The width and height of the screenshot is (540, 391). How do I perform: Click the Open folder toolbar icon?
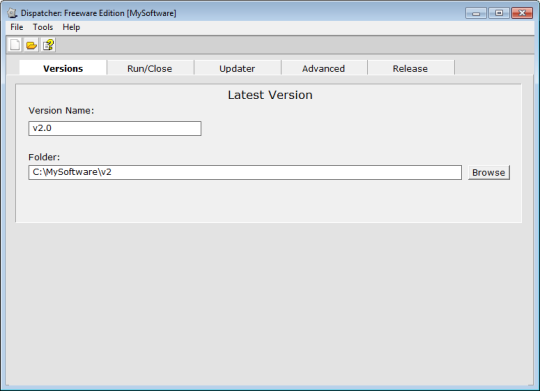pyautogui.click(x=31, y=45)
